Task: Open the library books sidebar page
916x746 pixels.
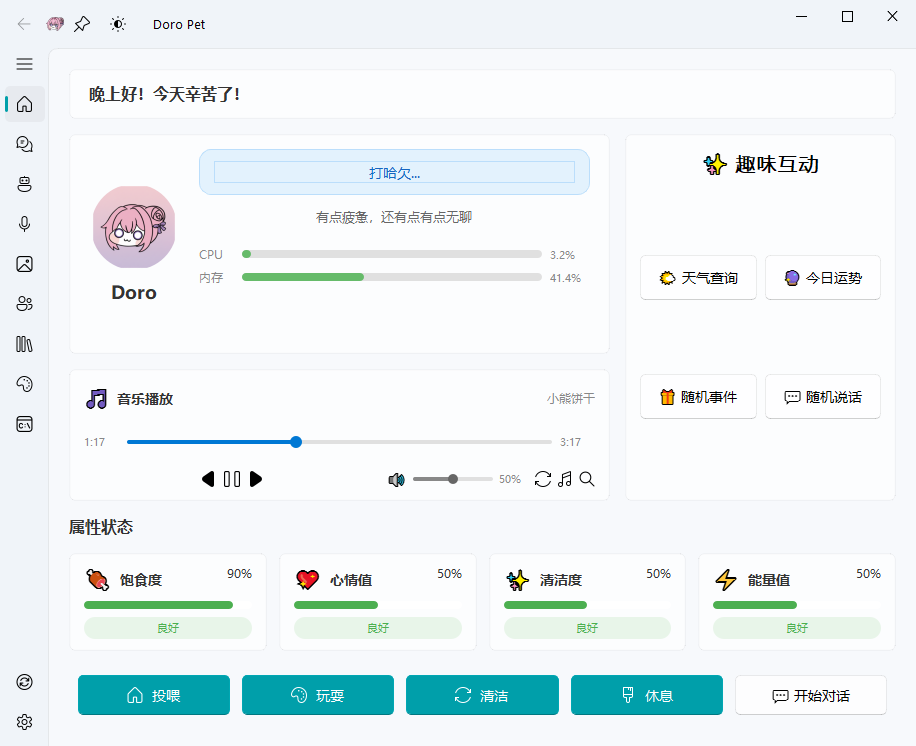Action: [25, 344]
